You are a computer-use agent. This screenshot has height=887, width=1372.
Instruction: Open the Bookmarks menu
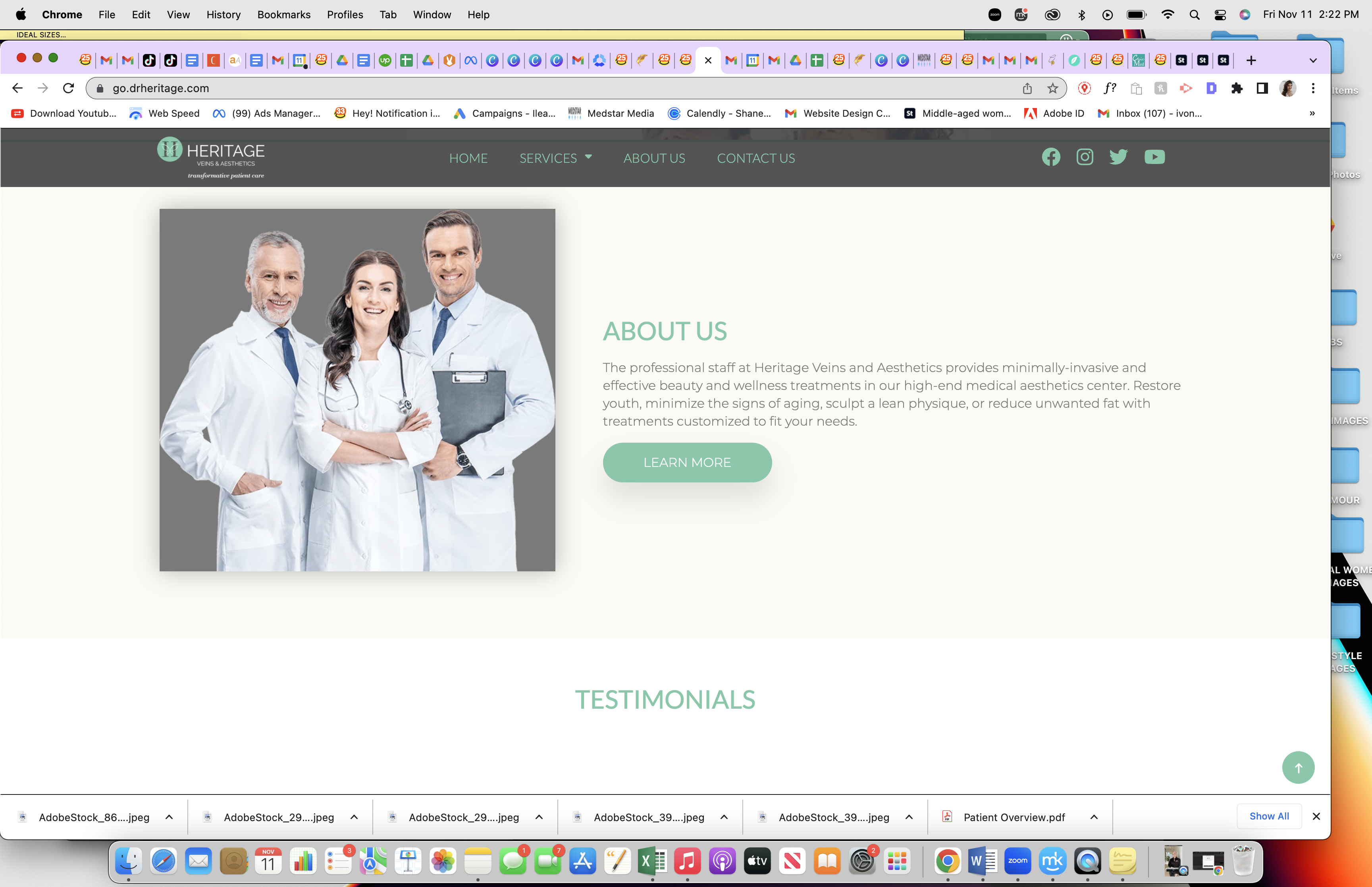click(x=284, y=14)
